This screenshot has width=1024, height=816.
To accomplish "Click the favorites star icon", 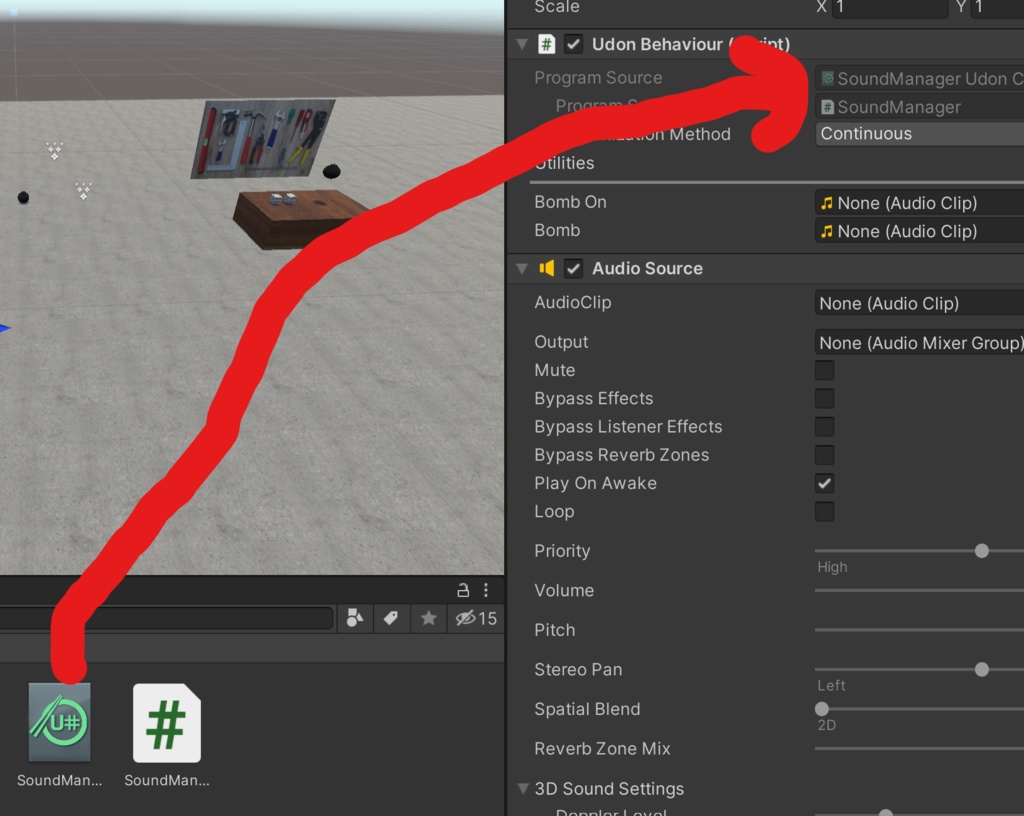I will pyautogui.click(x=428, y=618).
